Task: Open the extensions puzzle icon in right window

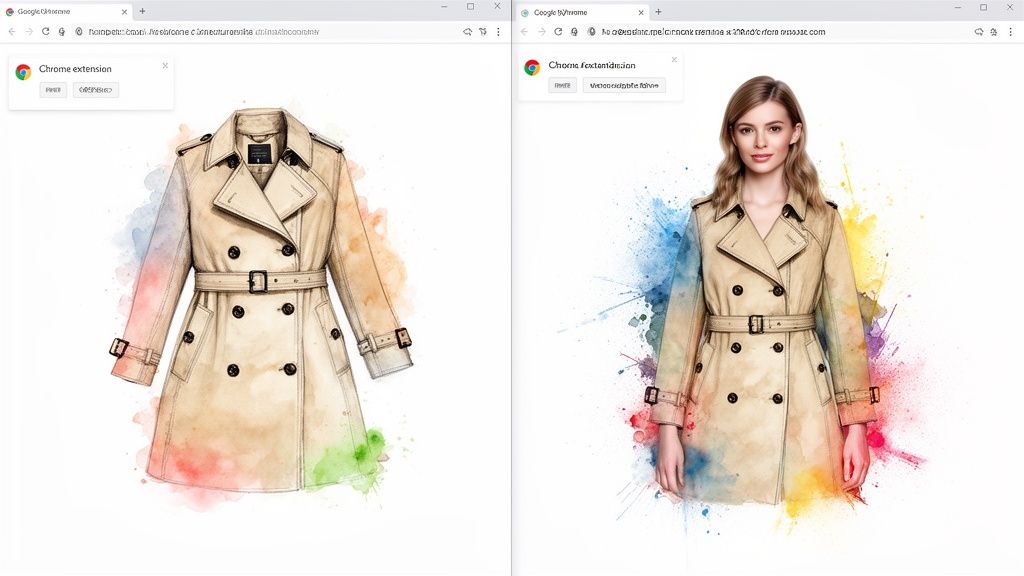Action: [994, 31]
